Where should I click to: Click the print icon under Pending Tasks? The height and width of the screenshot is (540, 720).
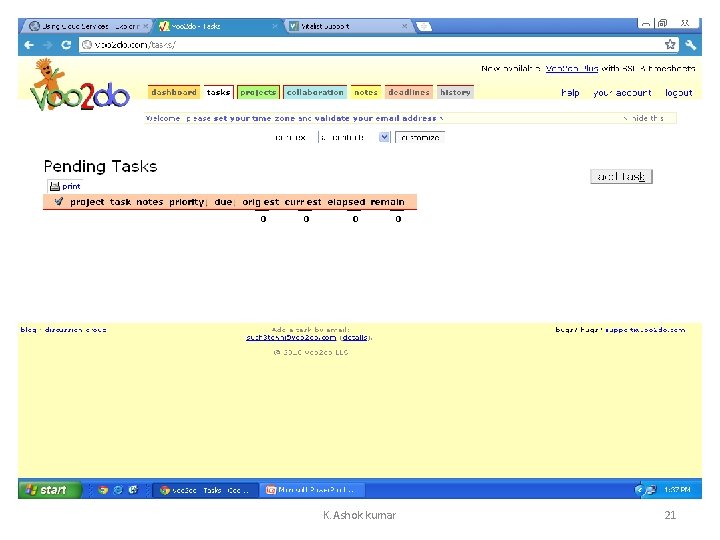coord(55,186)
